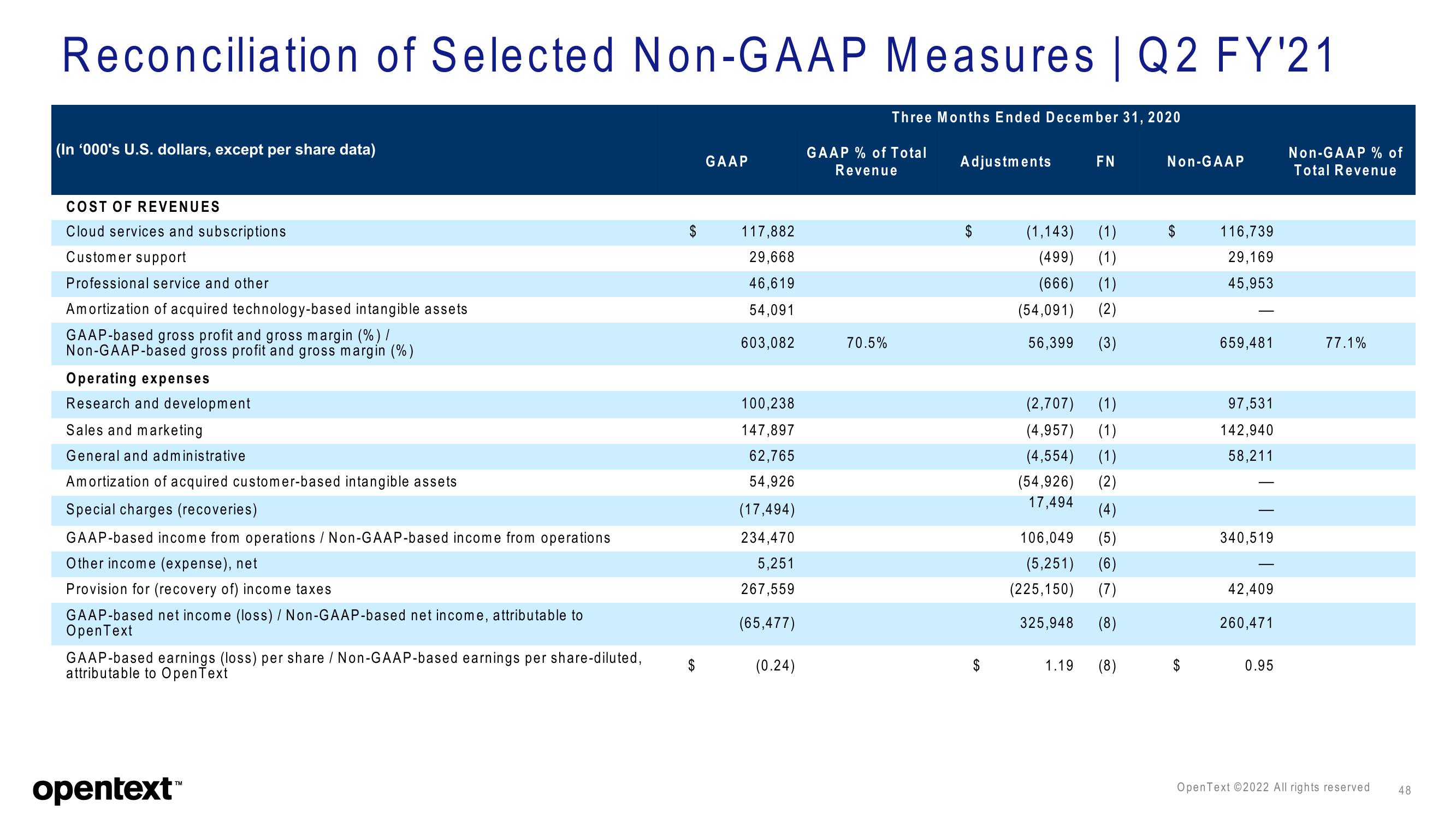
Task: Click footnote reference (3)
Action: [1107, 343]
